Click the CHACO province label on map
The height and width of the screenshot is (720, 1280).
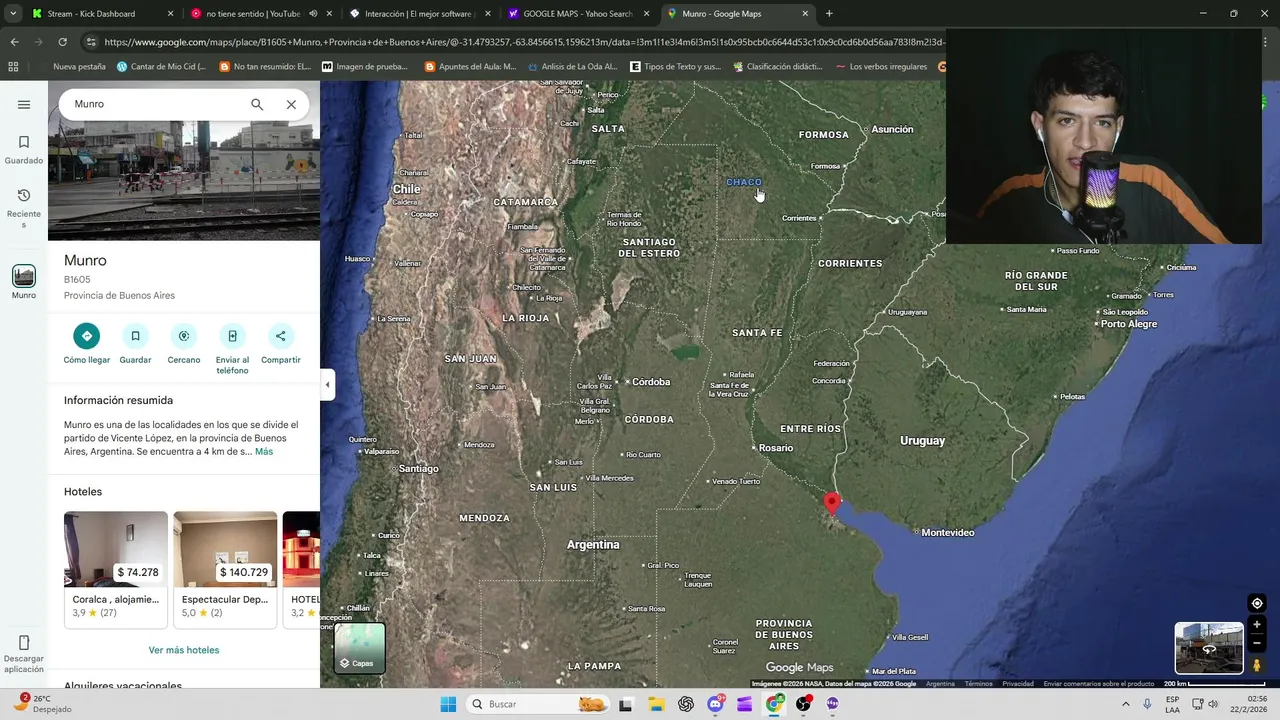[744, 182]
